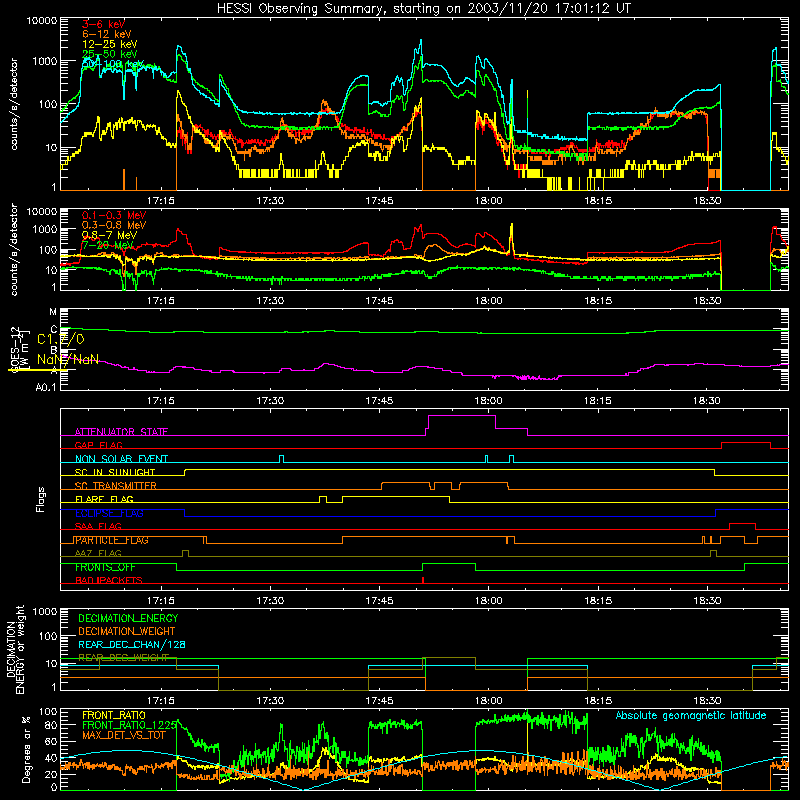The image size is (800, 800).
Task: Select the ATTENUATOR_STATE flag label
Action: 121,432
